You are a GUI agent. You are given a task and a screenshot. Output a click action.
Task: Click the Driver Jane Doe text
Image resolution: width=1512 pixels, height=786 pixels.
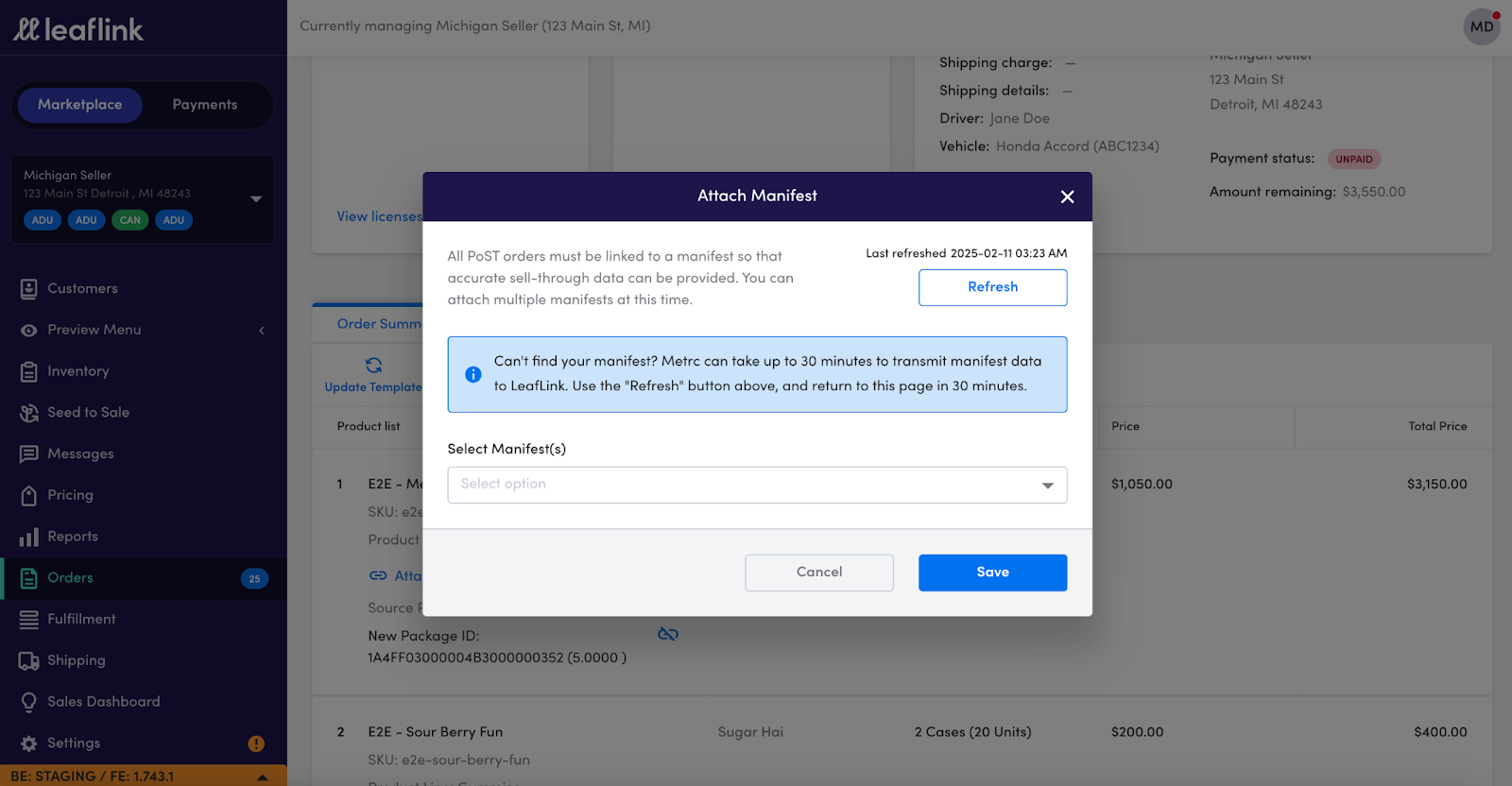coord(994,118)
